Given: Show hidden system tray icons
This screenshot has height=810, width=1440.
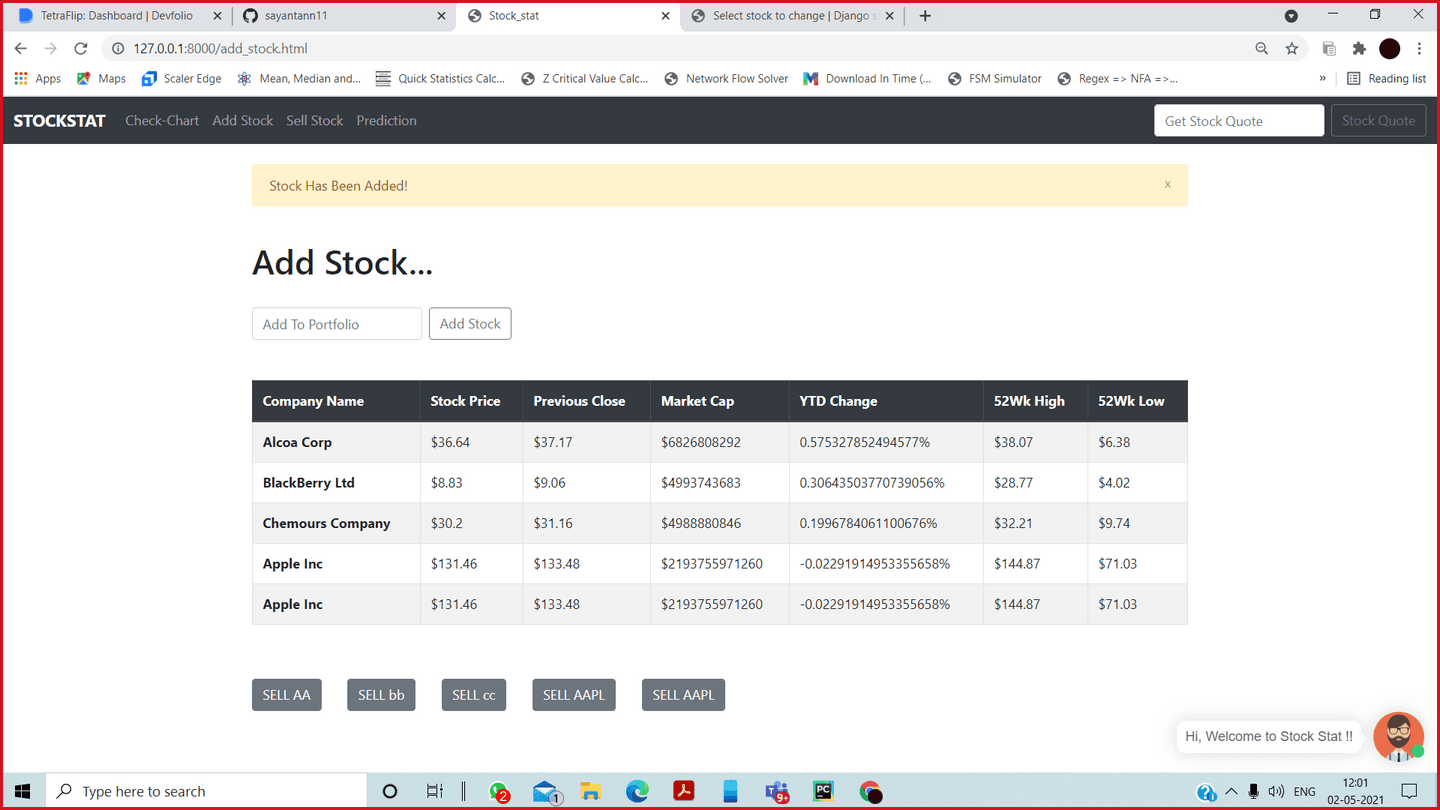Looking at the screenshot, I should [x=1231, y=791].
